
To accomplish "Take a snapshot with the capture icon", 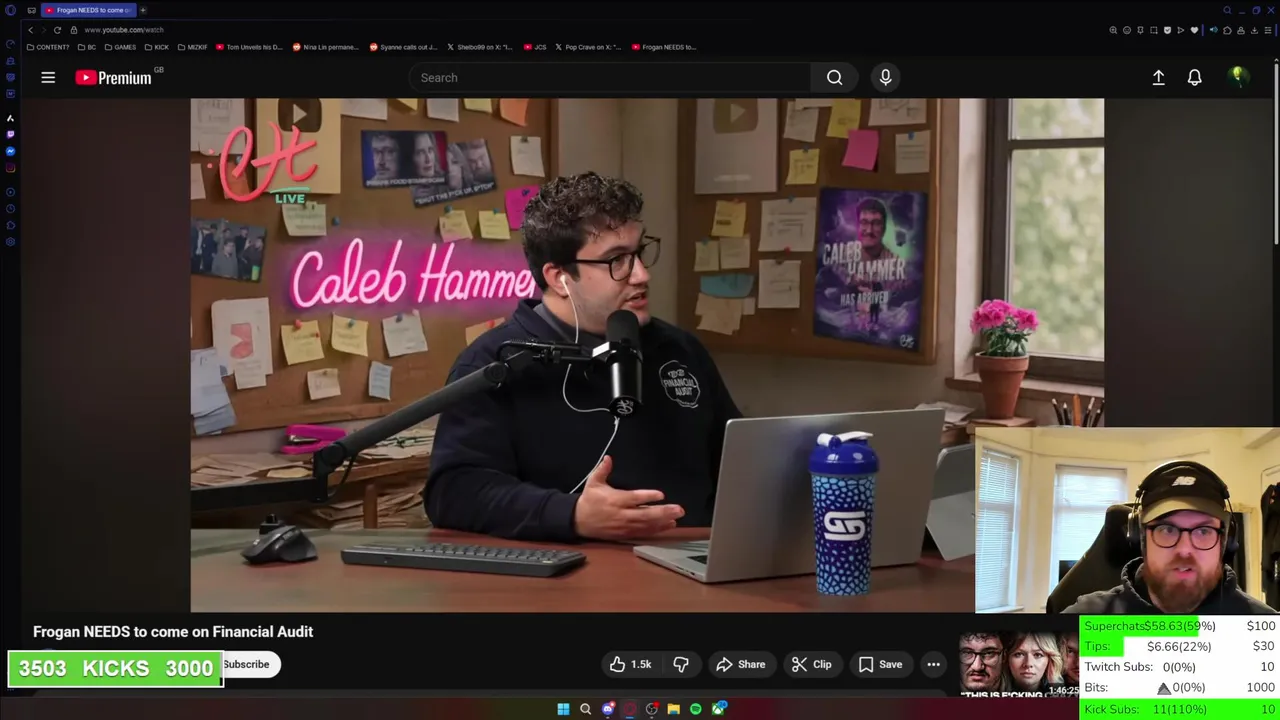I will (1154, 30).
